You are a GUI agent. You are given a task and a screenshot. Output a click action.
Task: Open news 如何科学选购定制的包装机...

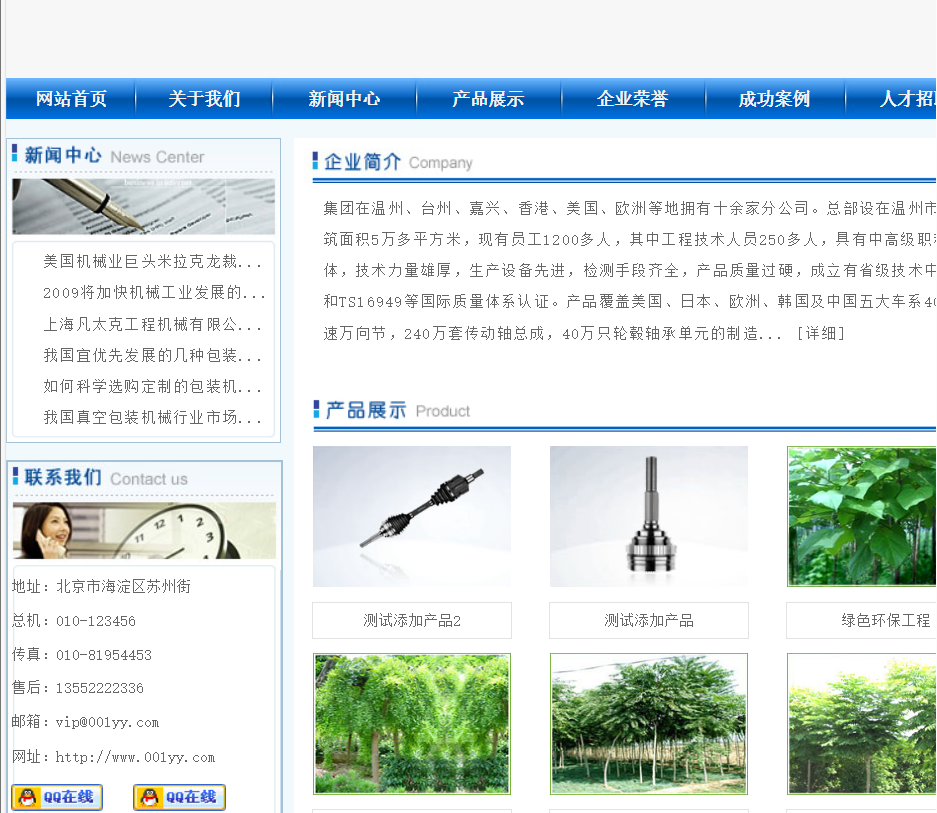pos(152,387)
